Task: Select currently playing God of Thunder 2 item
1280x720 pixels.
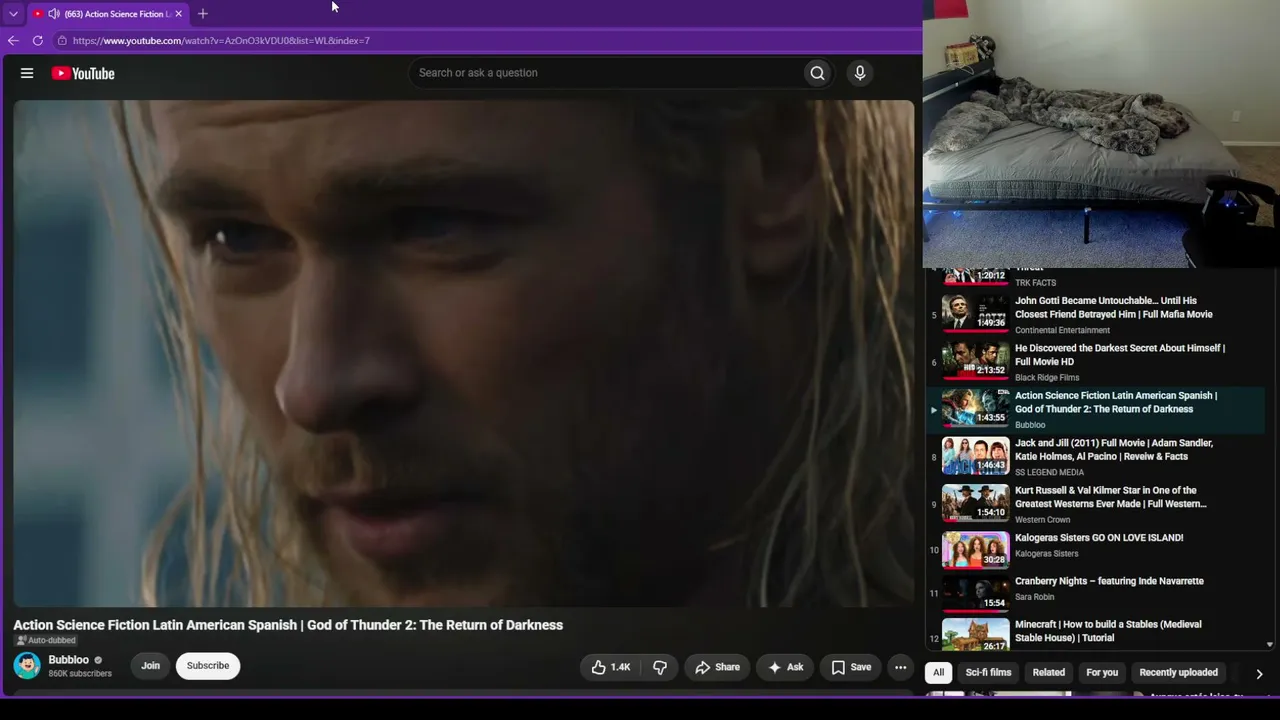Action: 1096,410
